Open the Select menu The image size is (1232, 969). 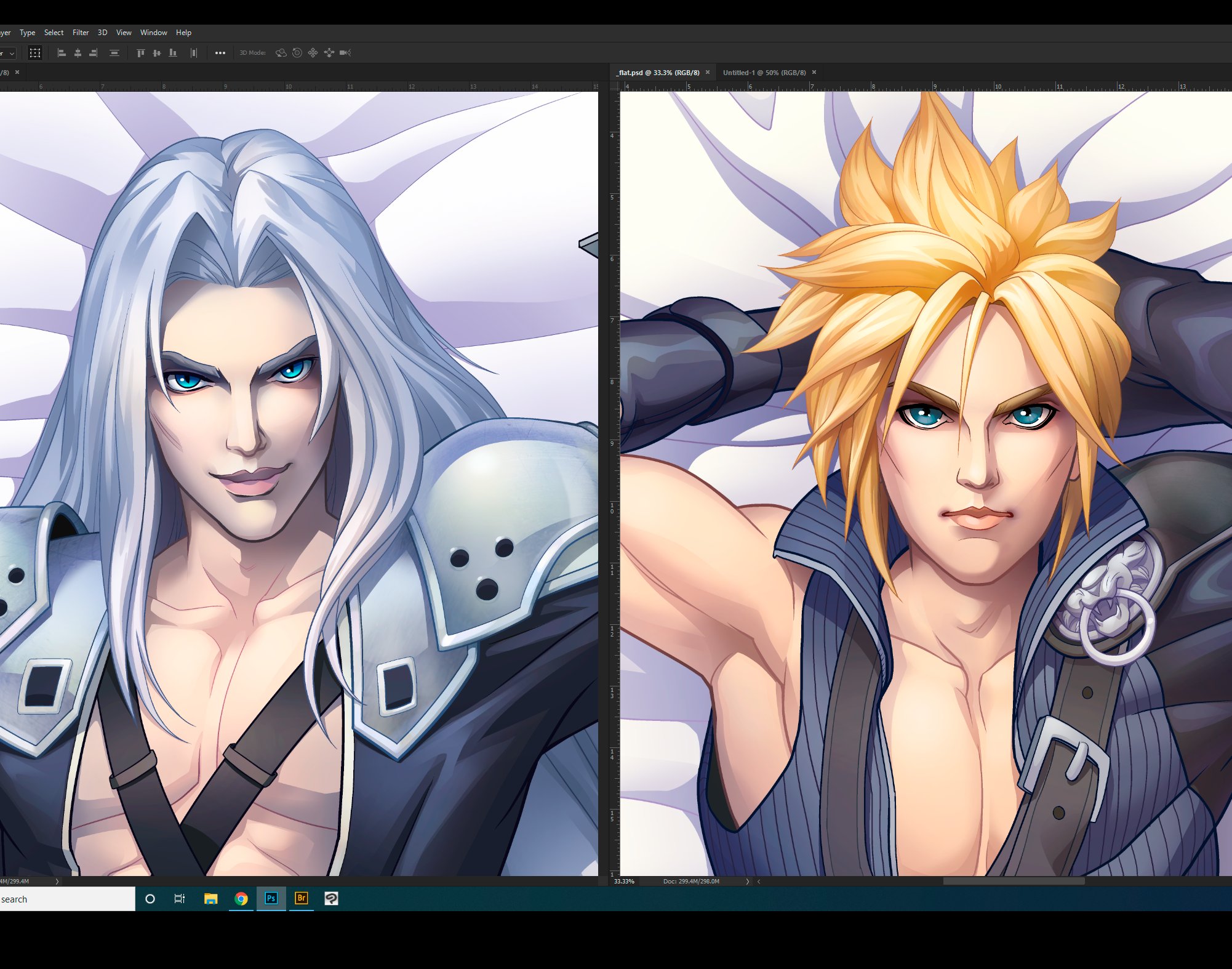pyautogui.click(x=54, y=33)
